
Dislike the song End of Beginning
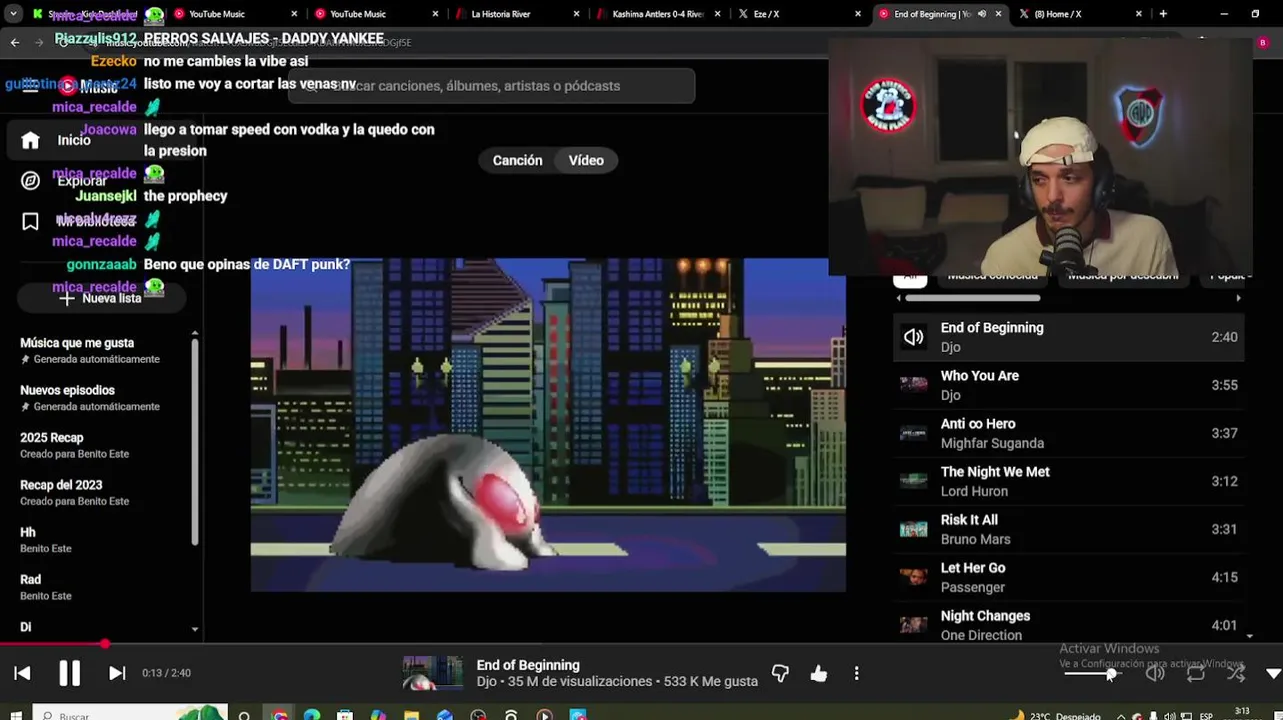(x=780, y=674)
